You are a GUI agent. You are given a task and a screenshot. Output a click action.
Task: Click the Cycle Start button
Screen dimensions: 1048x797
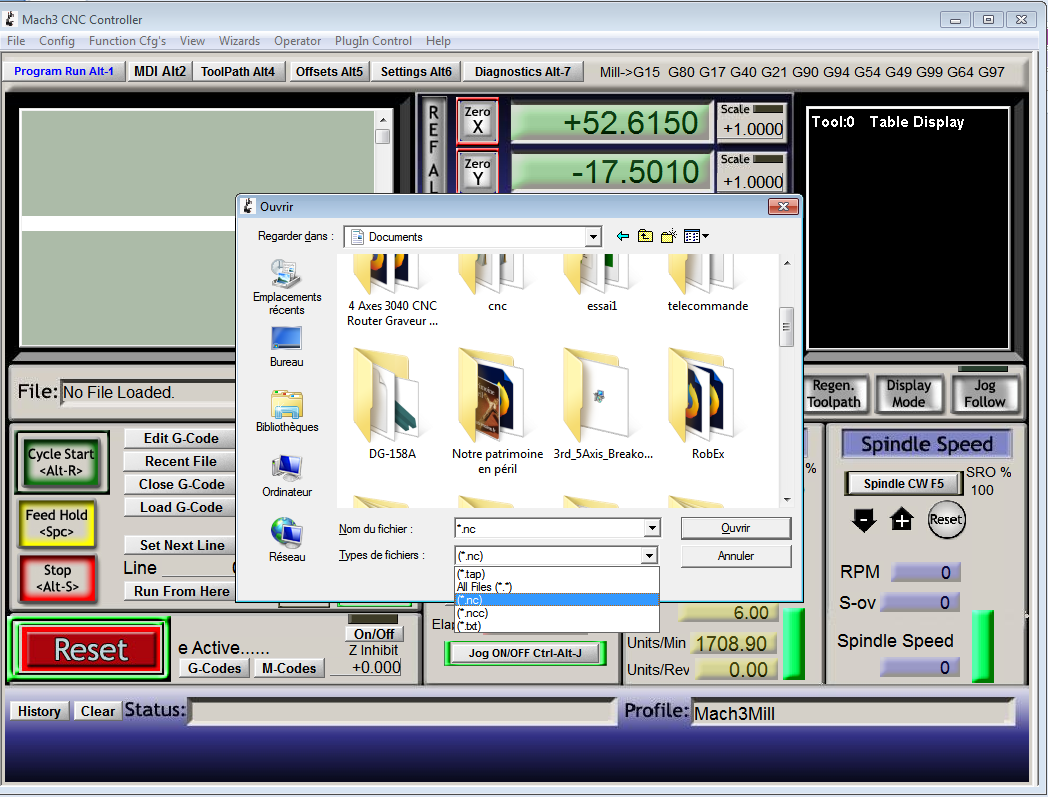(61, 462)
